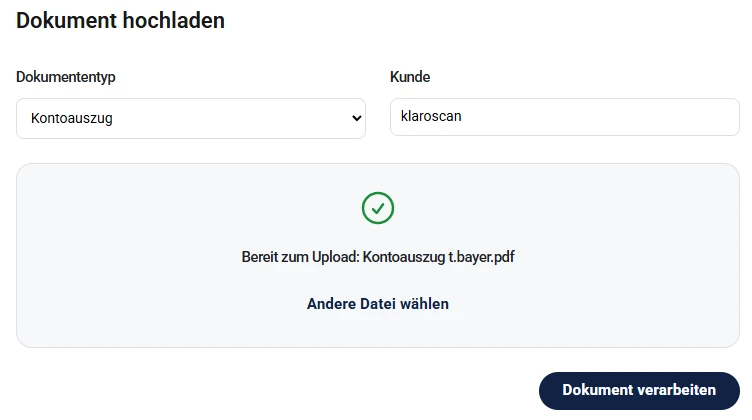Click the "Andere Datei wählen" button
This screenshot has height=420, width=752.
tap(377, 304)
